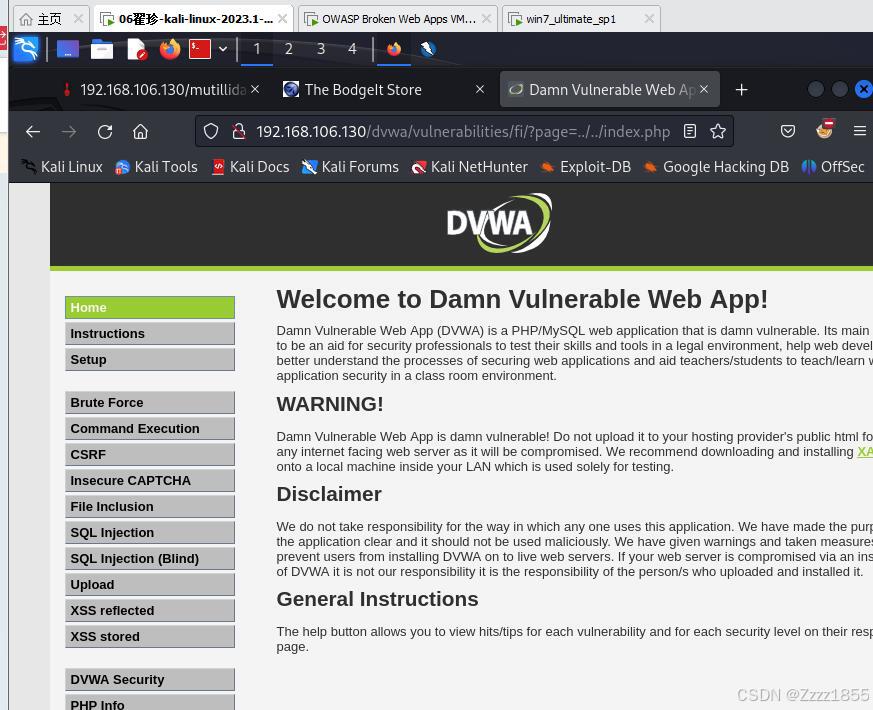Open the Pocket save icon
The image size is (873, 710).
click(x=787, y=131)
